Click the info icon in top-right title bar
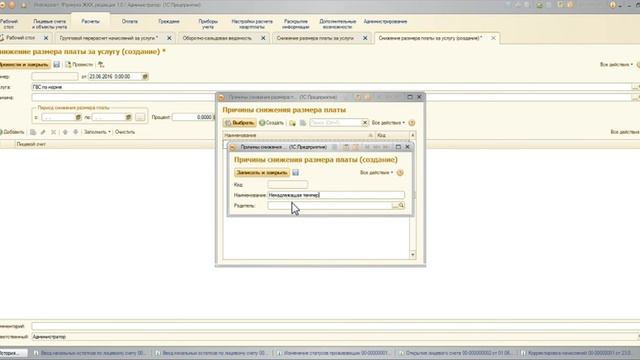 pos(612,5)
